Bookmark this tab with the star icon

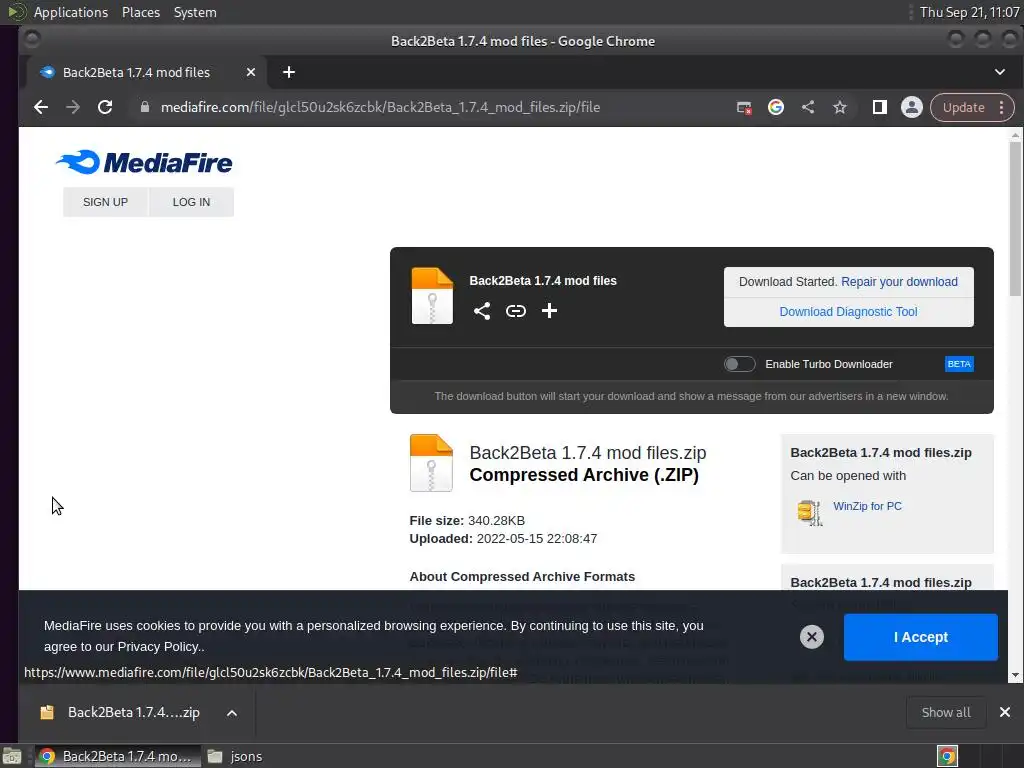(840, 107)
